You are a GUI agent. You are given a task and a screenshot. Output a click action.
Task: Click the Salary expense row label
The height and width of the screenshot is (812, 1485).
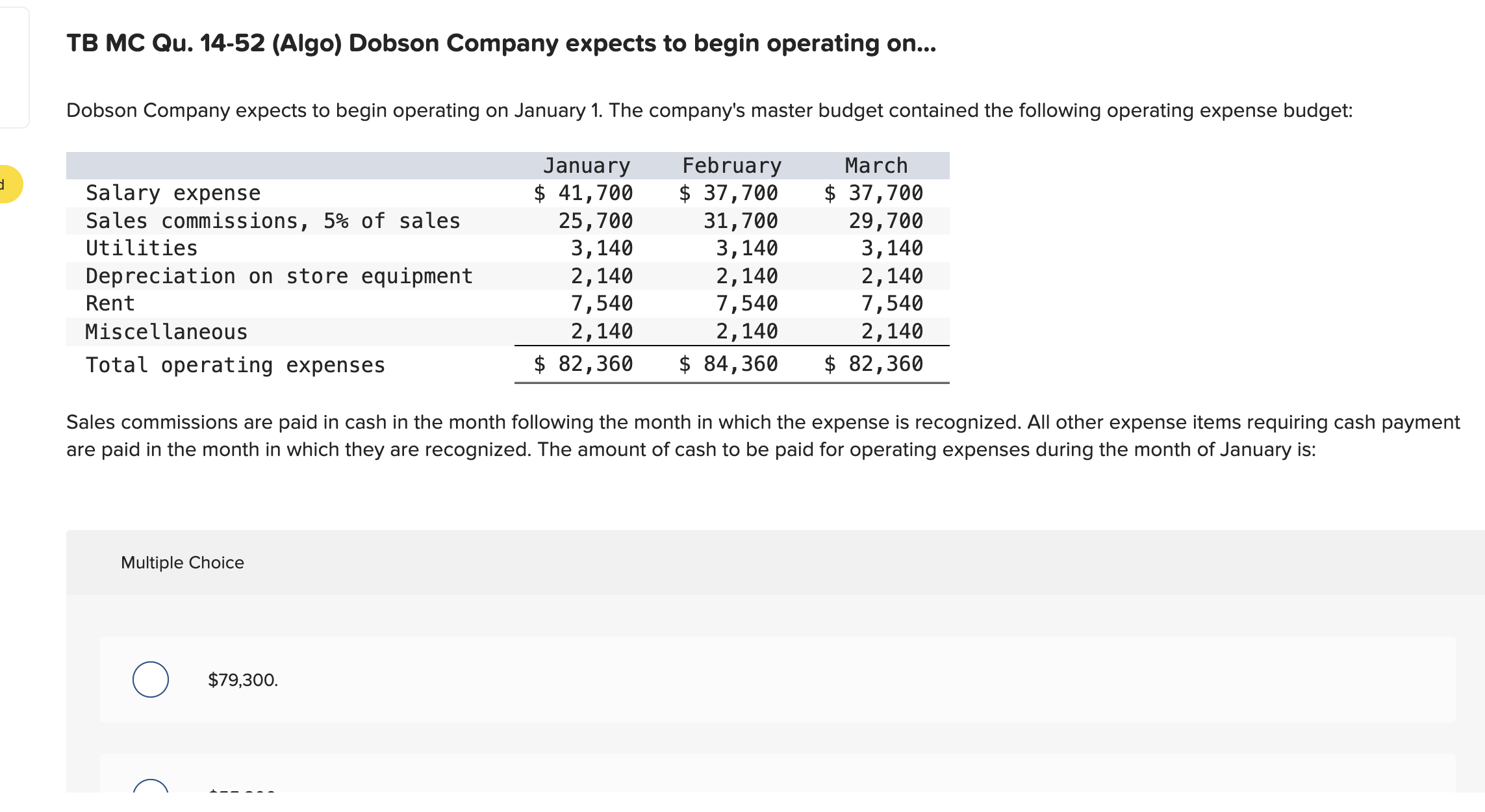[x=172, y=192]
